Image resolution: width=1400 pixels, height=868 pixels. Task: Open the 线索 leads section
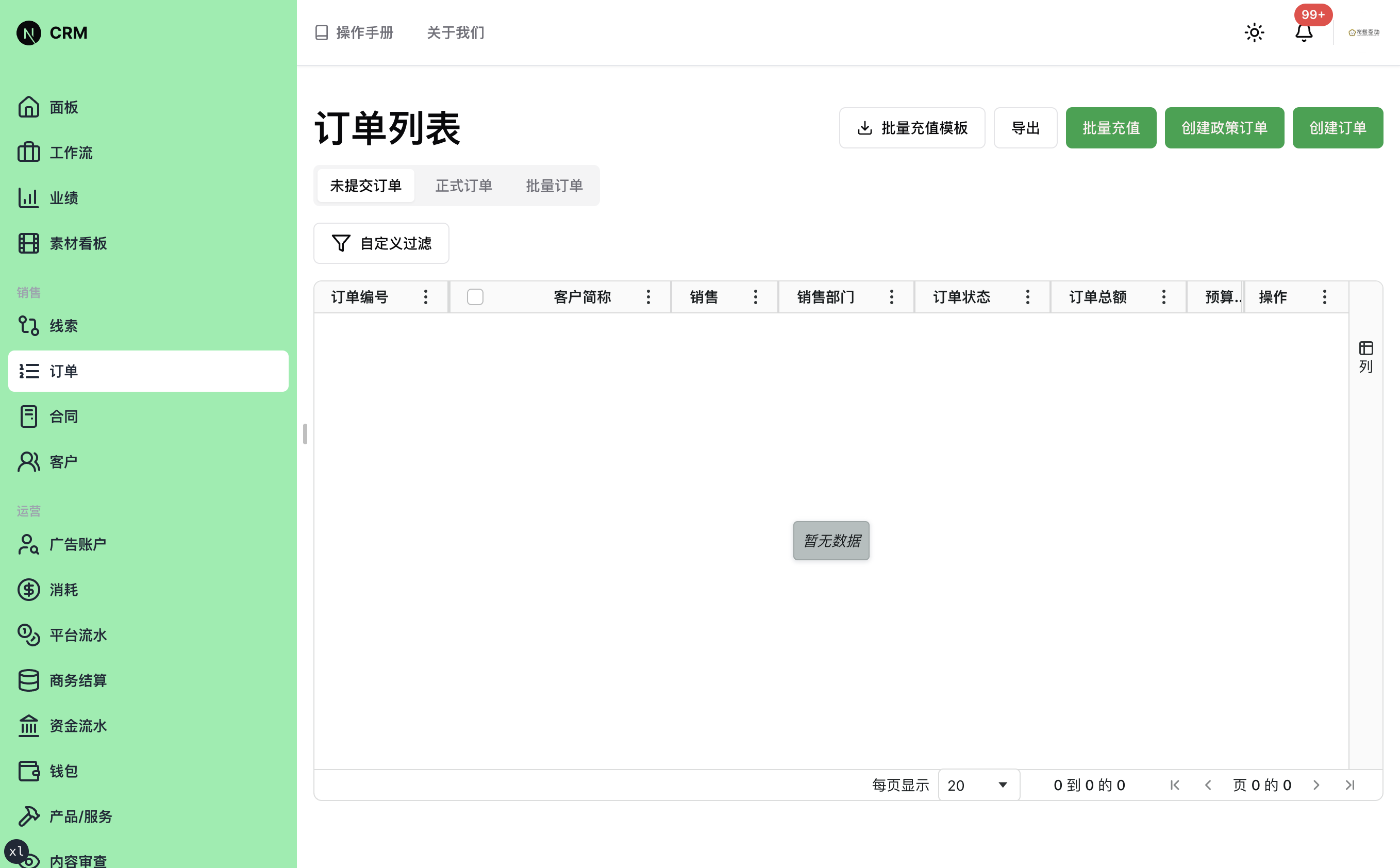64,326
